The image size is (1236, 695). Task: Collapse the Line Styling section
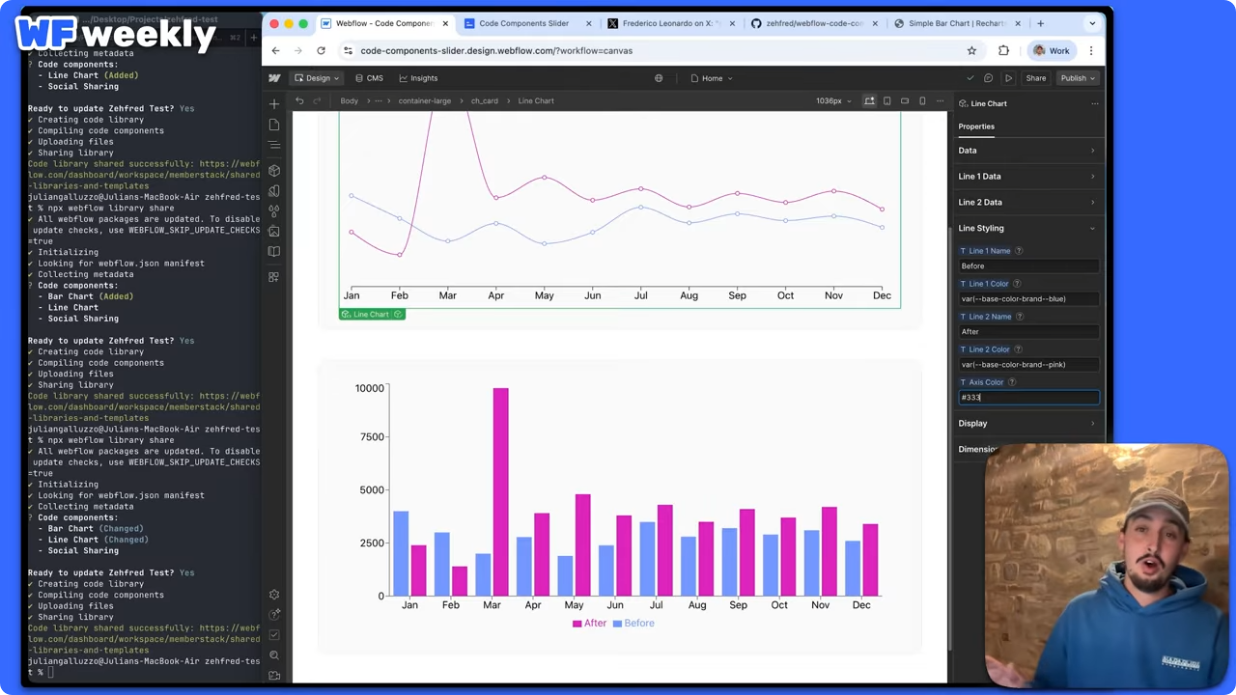tap(1027, 229)
